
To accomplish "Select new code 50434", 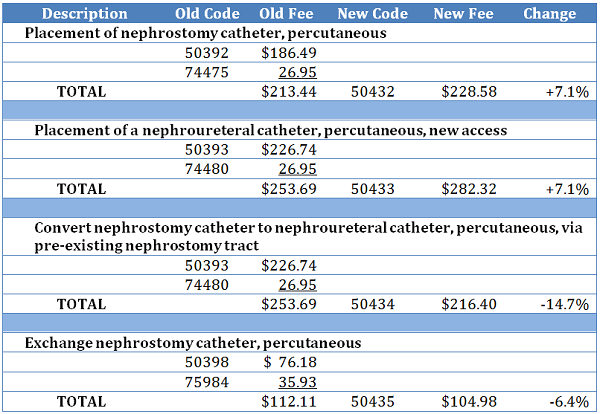I will (373, 304).
